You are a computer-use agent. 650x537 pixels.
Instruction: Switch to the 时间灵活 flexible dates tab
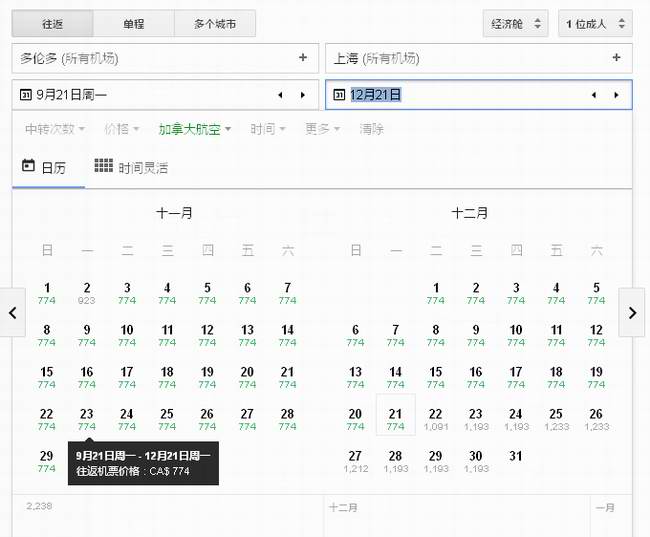[131, 167]
